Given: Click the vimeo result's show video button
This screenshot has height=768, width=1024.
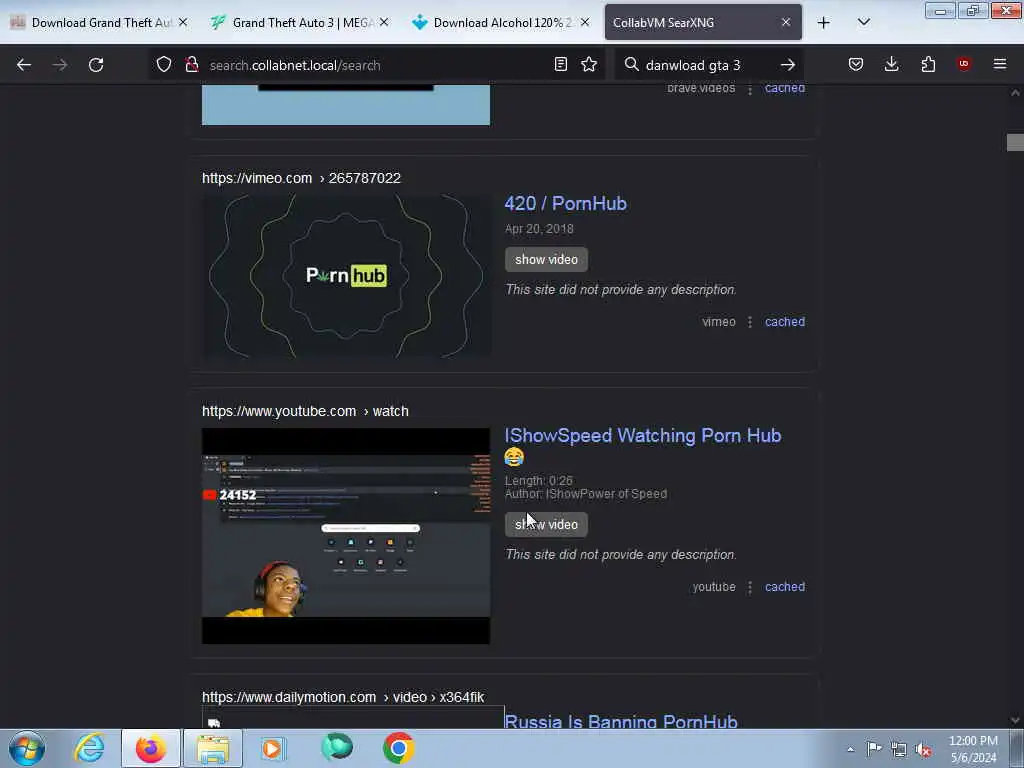Looking at the screenshot, I should click(x=546, y=259).
